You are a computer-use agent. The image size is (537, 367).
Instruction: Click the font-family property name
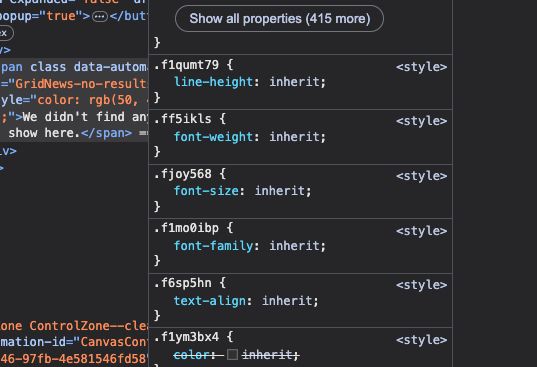(x=213, y=246)
